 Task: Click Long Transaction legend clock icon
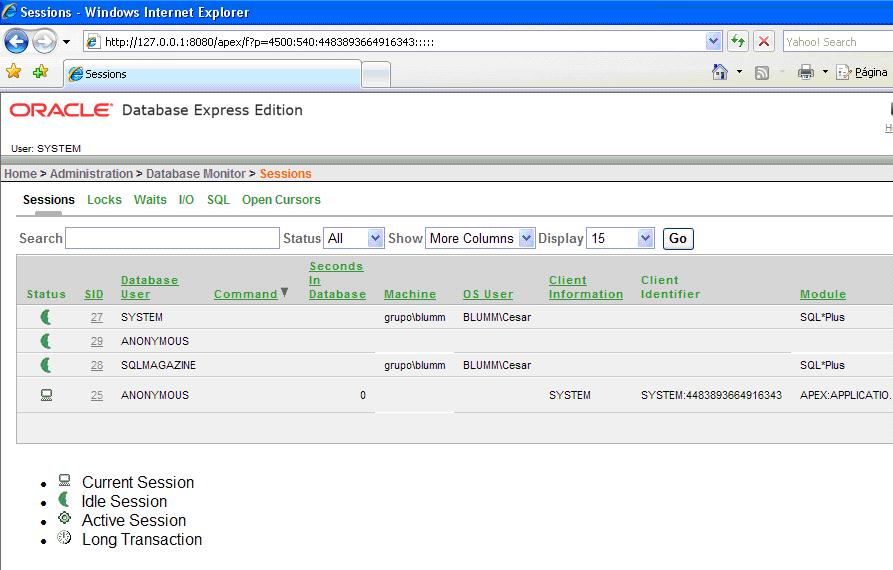pyautogui.click(x=64, y=537)
